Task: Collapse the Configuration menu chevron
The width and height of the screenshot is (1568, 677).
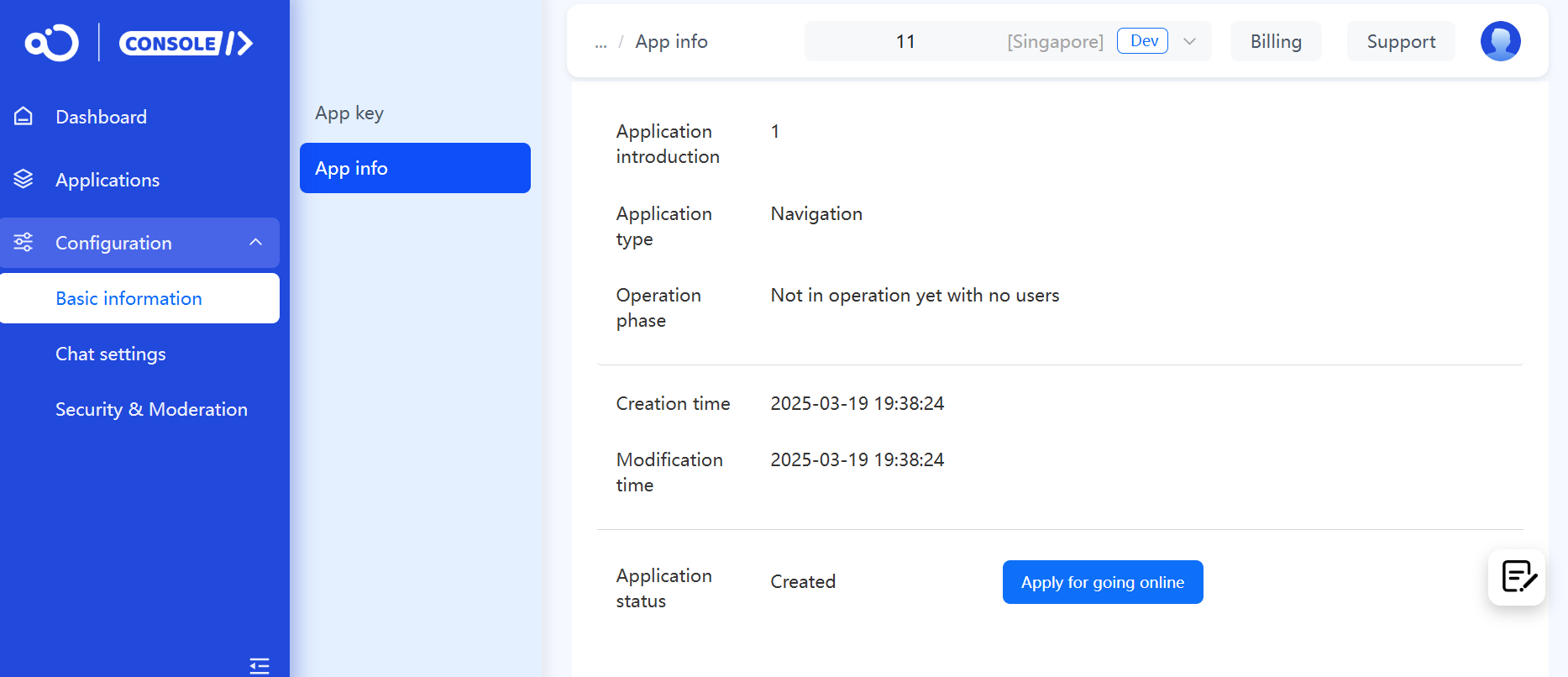Action: pyautogui.click(x=256, y=242)
